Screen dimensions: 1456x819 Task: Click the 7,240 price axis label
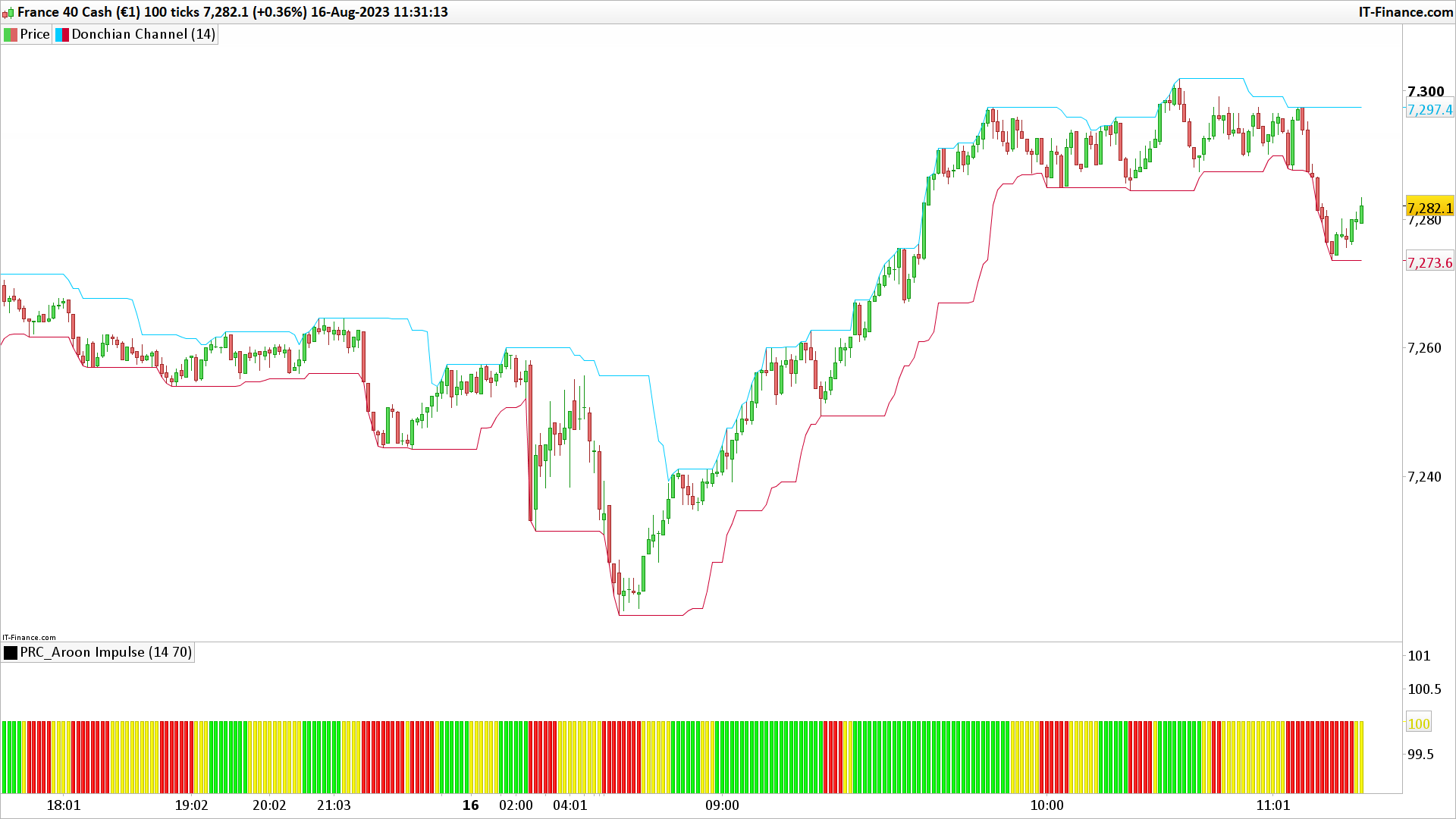1423,477
